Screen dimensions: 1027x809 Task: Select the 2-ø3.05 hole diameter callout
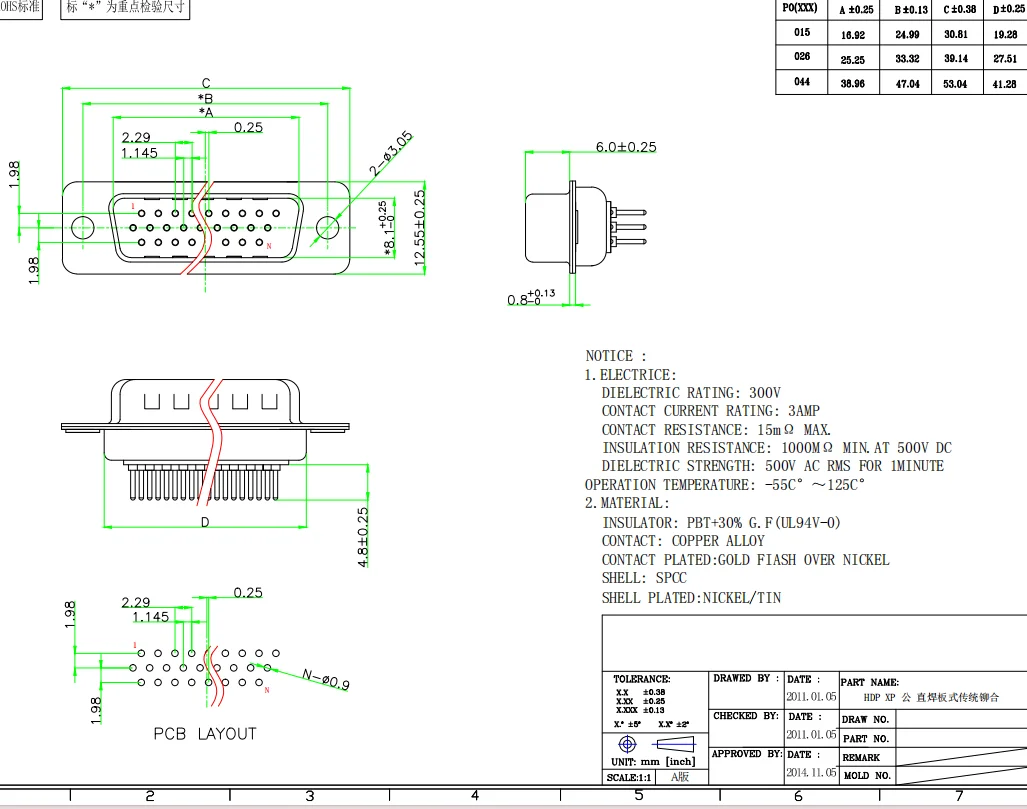391,153
